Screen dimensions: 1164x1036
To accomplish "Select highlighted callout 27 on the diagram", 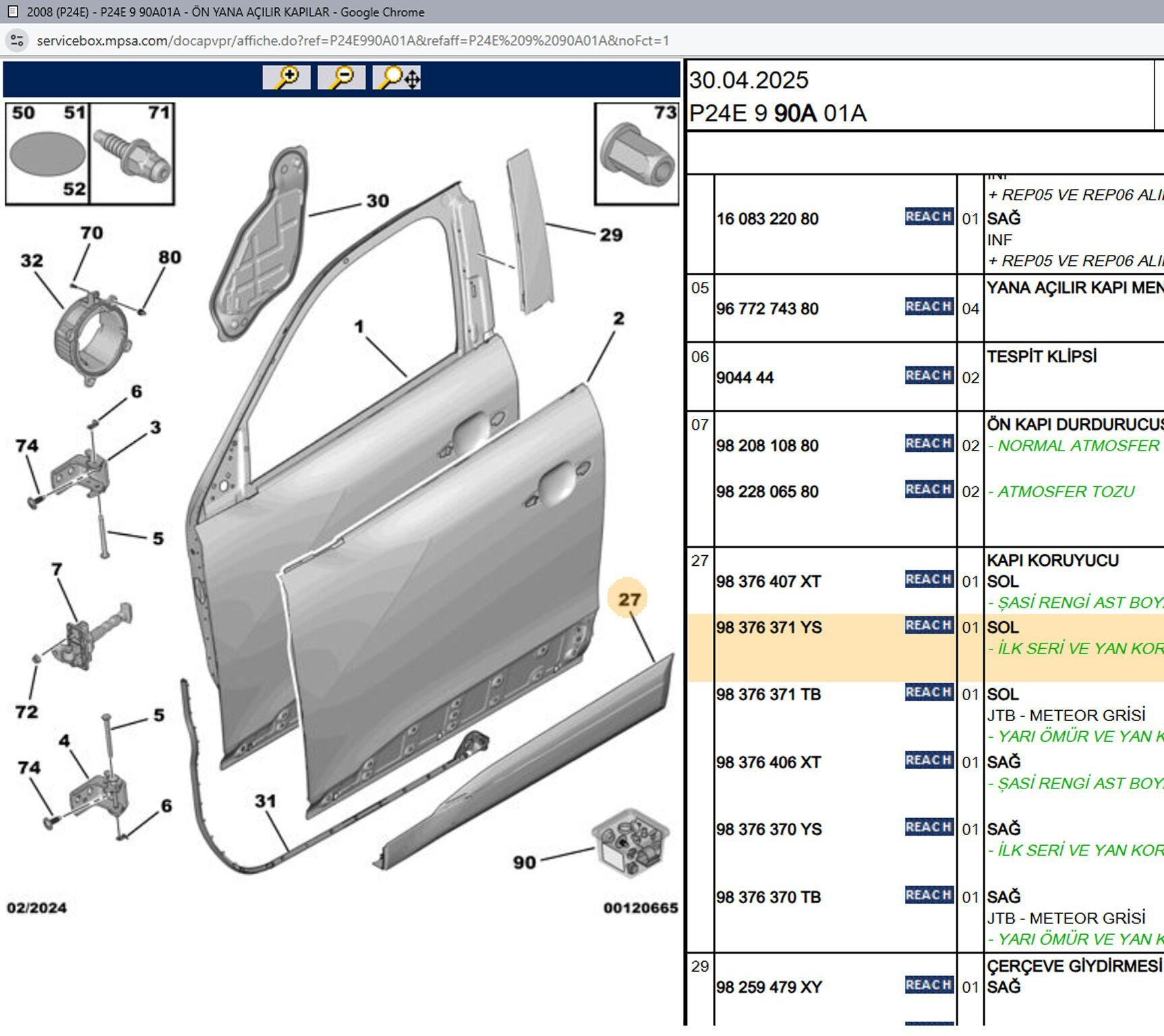I will [629, 599].
